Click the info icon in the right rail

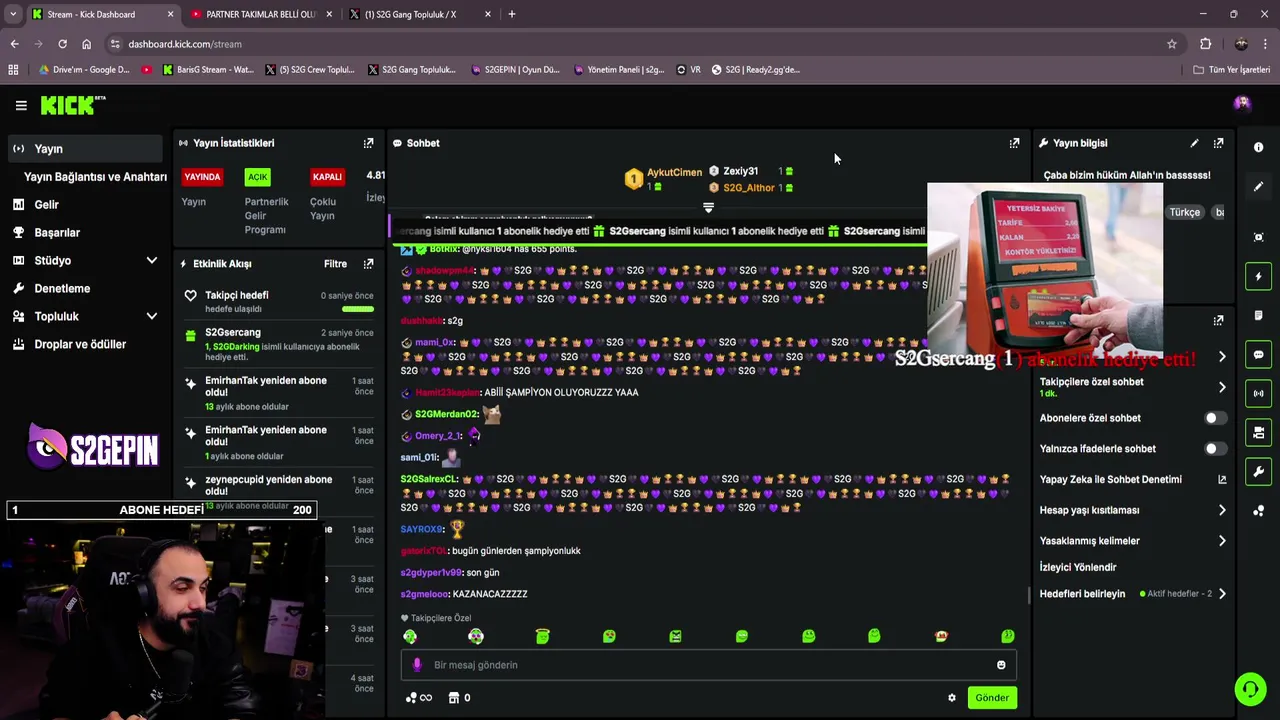coord(1258,147)
